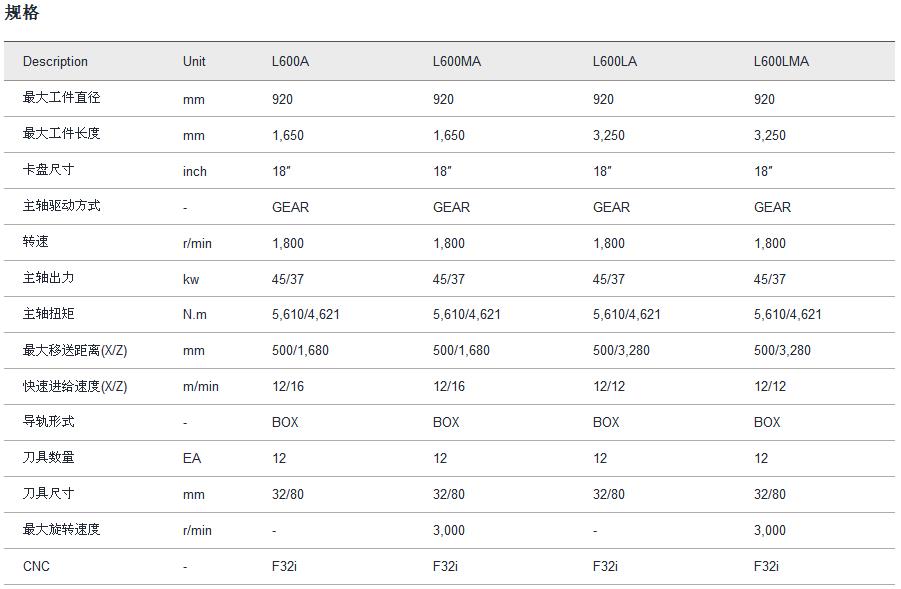Click F32i value under L600LA
Screen dimensions: 901x589
point(605,566)
